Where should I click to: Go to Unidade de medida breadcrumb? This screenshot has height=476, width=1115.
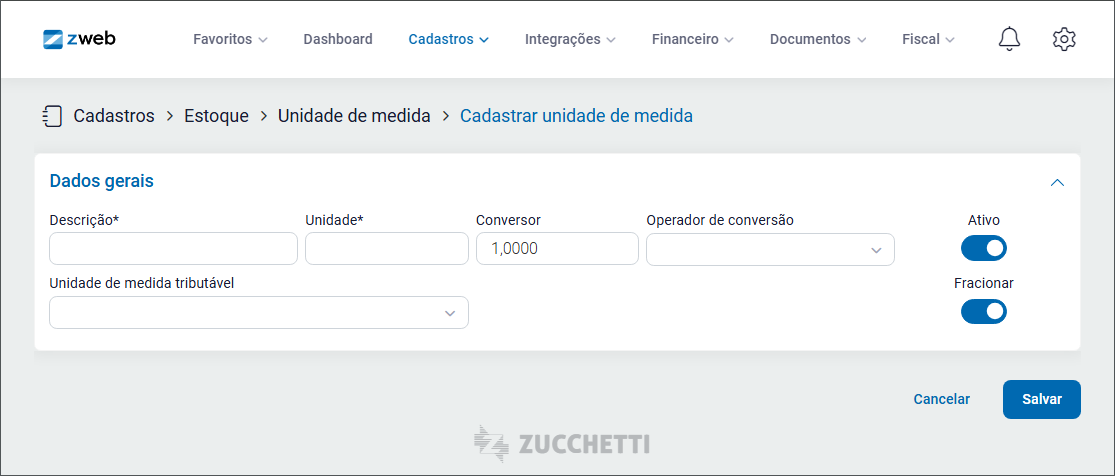tap(354, 116)
